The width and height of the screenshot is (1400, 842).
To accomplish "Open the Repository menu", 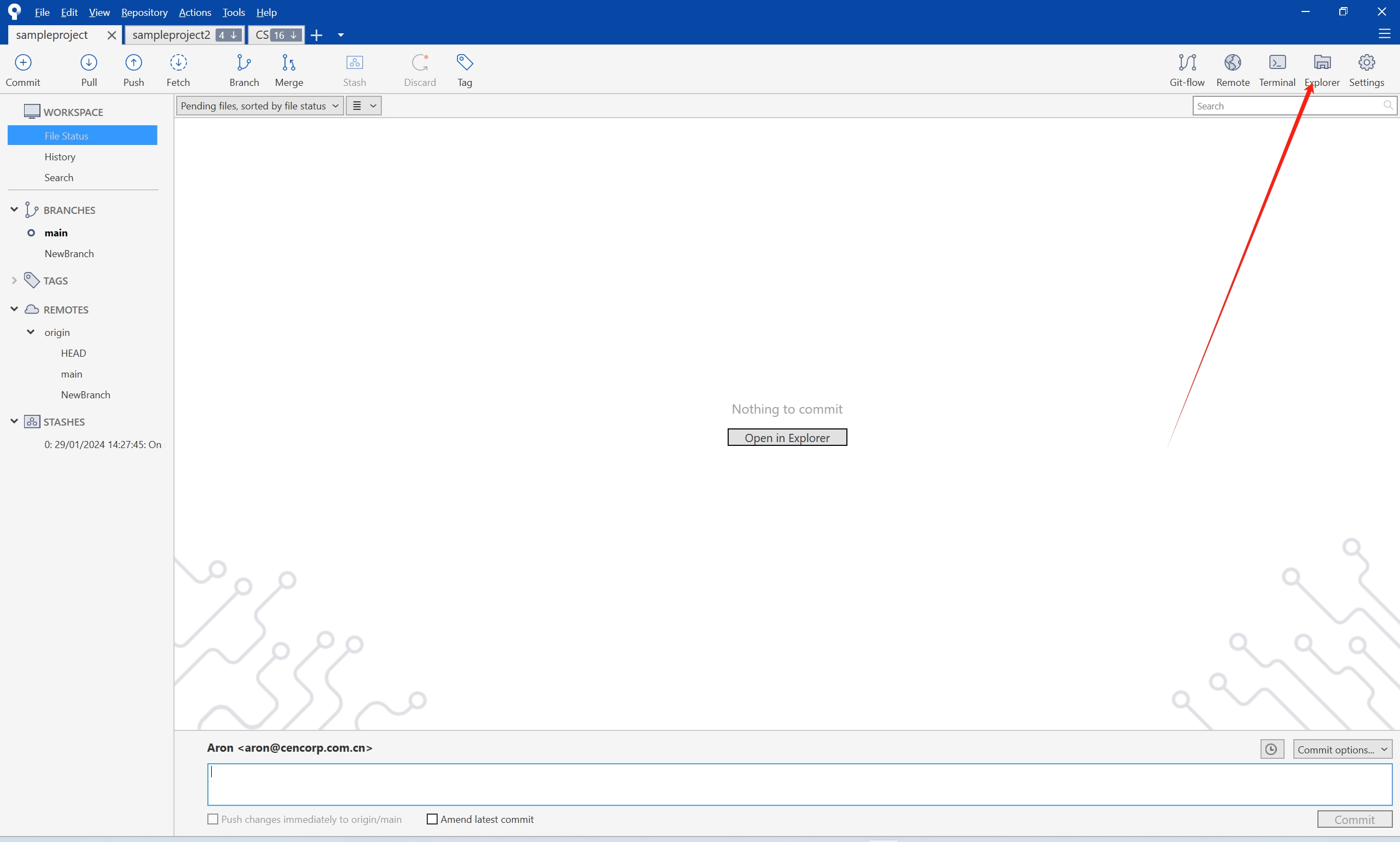I will (x=144, y=12).
